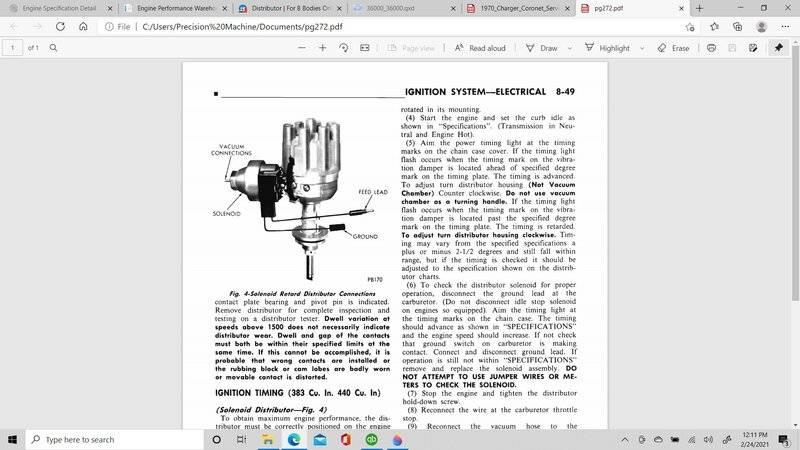The width and height of the screenshot is (800, 450).
Task: Open the Collections panel
Action: tap(737, 27)
